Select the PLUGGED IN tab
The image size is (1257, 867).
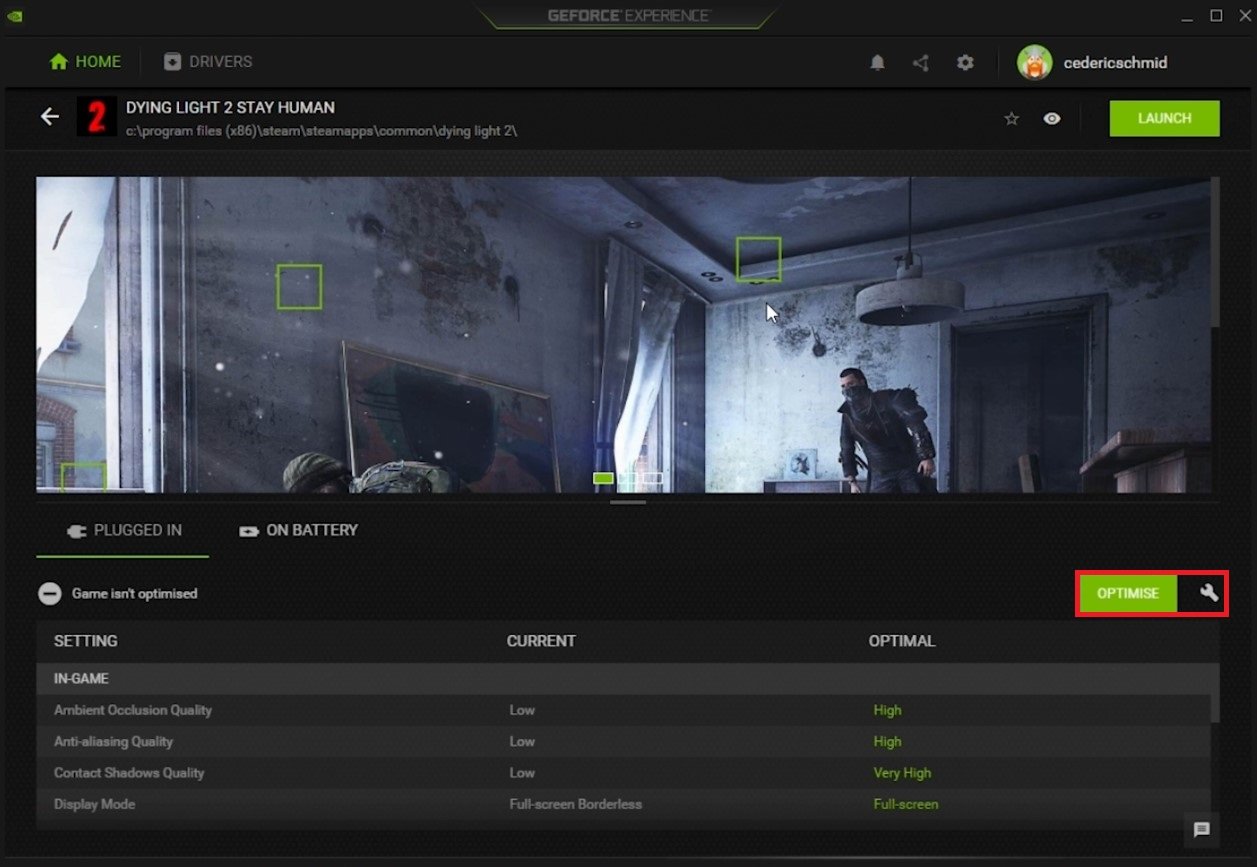[x=123, y=530]
